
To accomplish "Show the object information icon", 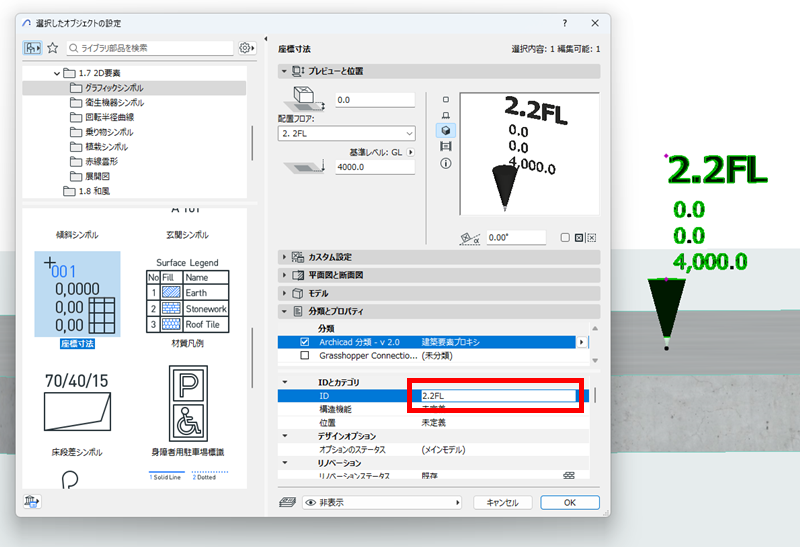I will pyautogui.click(x=445, y=163).
